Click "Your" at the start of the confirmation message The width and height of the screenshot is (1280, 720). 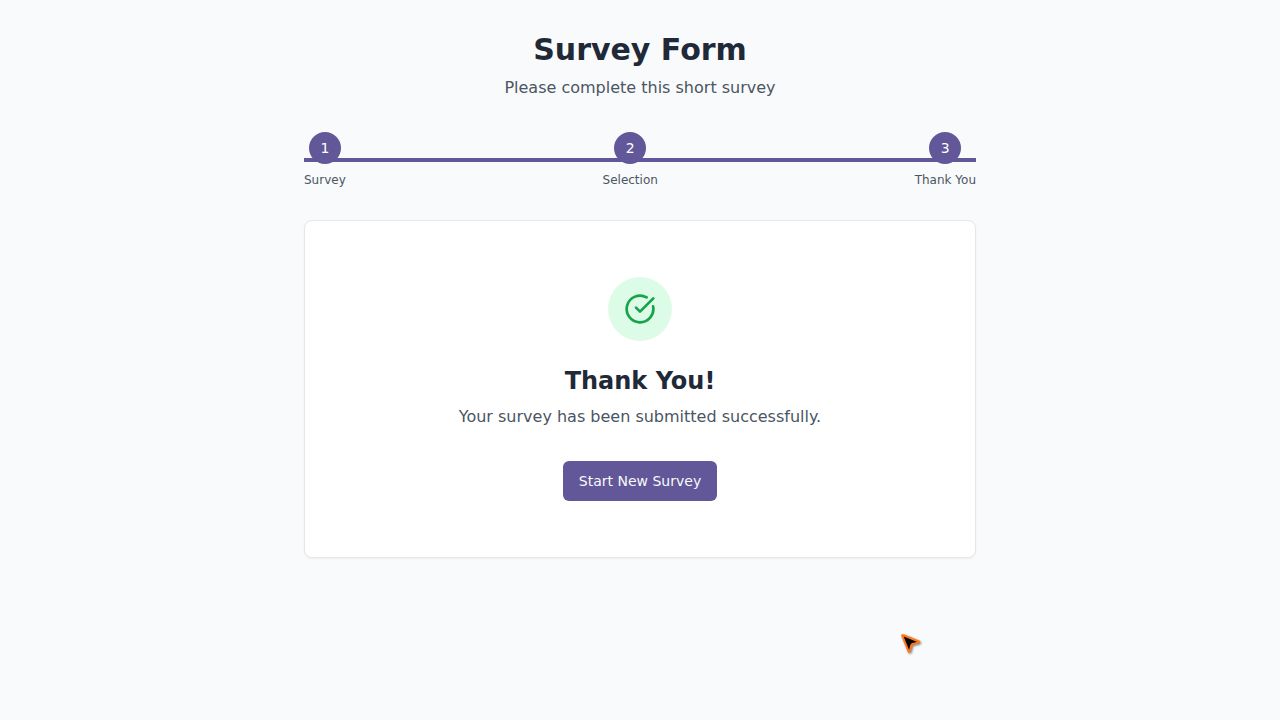tap(476, 417)
